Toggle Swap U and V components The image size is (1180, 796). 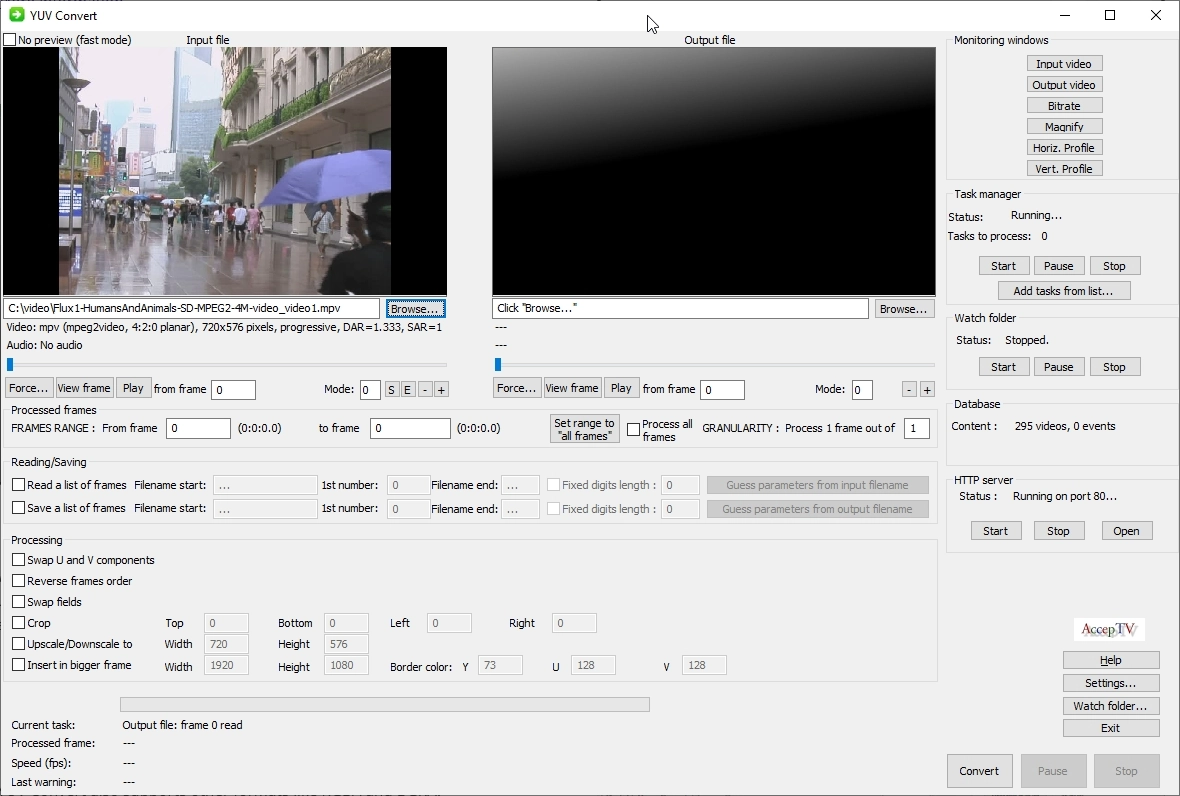[x=19, y=560]
